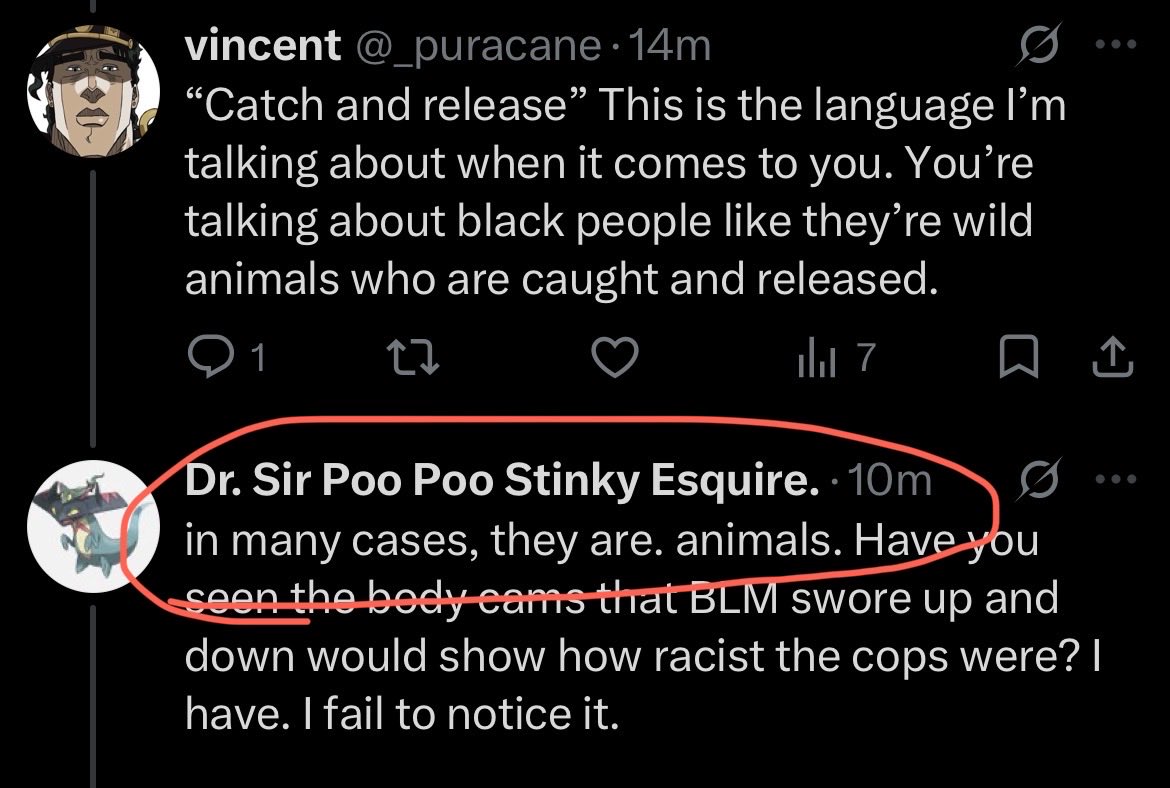Open more options on vincent's tweet

point(1116,45)
